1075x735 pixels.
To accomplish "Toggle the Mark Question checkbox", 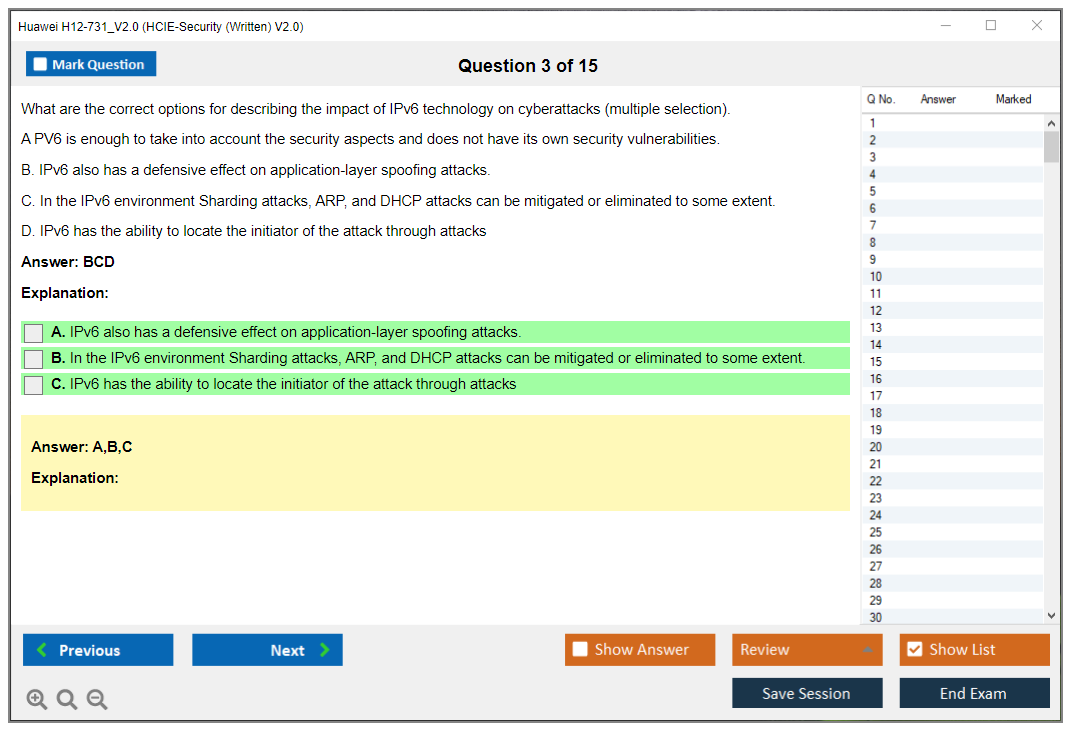I will tap(41, 65).
